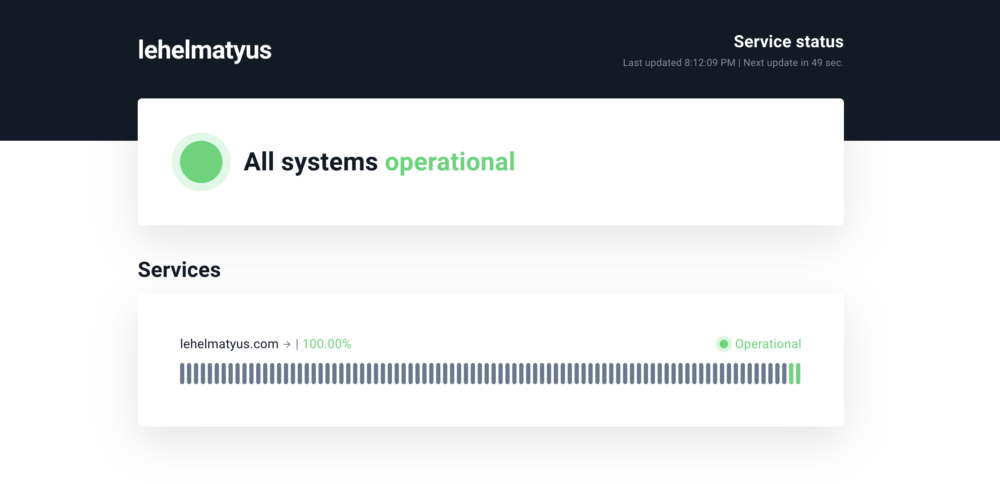Image resolution: width=1000 pixels, height=484 pixels.
Task: Select the 100.00% uptime value
Action: pyautogui.click(x=327, y=344)
